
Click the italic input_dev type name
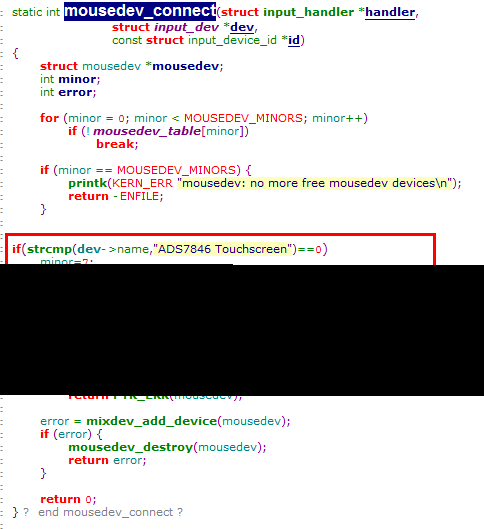(x=187, y=27)
